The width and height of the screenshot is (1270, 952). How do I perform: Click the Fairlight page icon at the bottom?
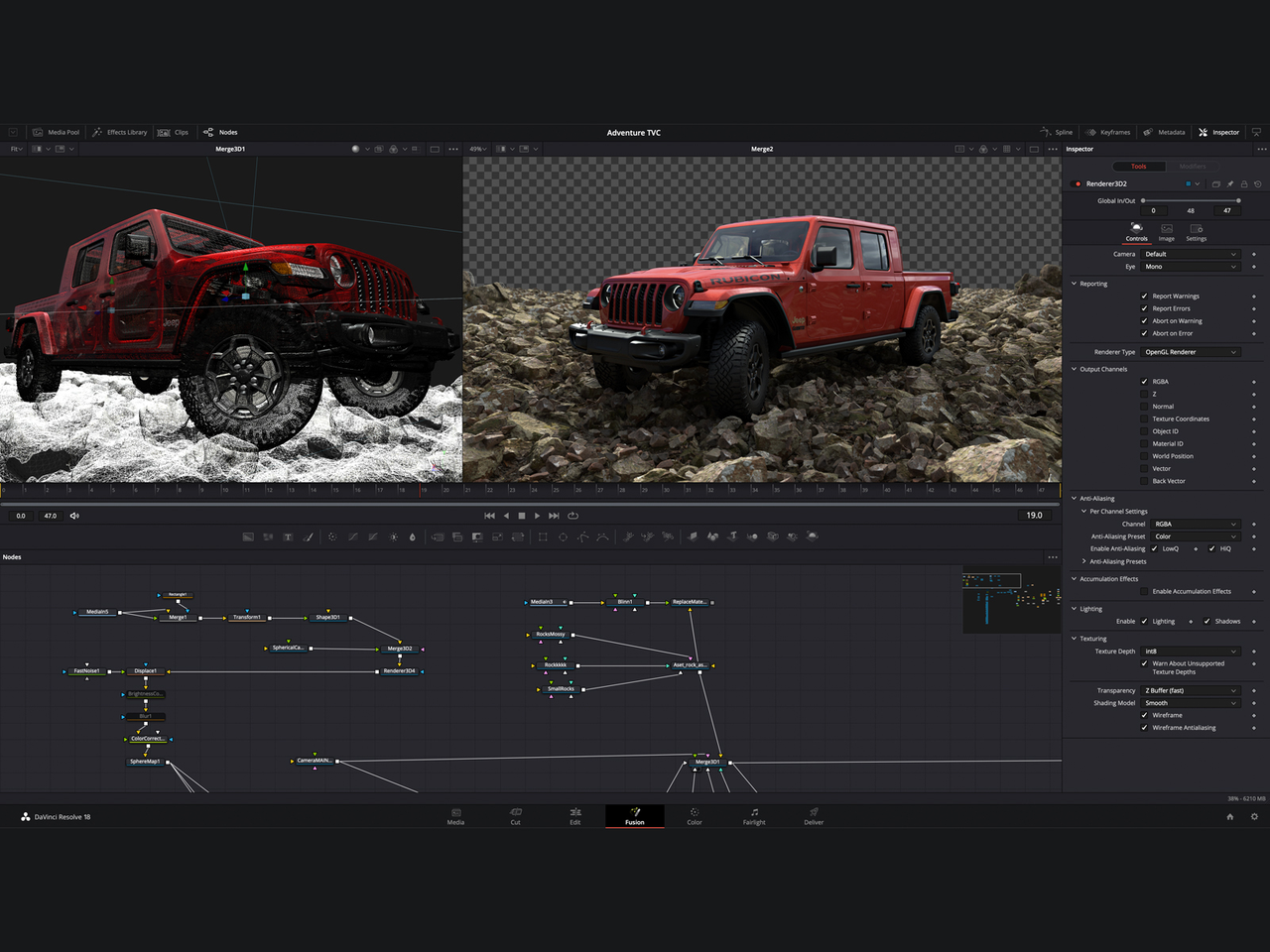tap(754, 816)
